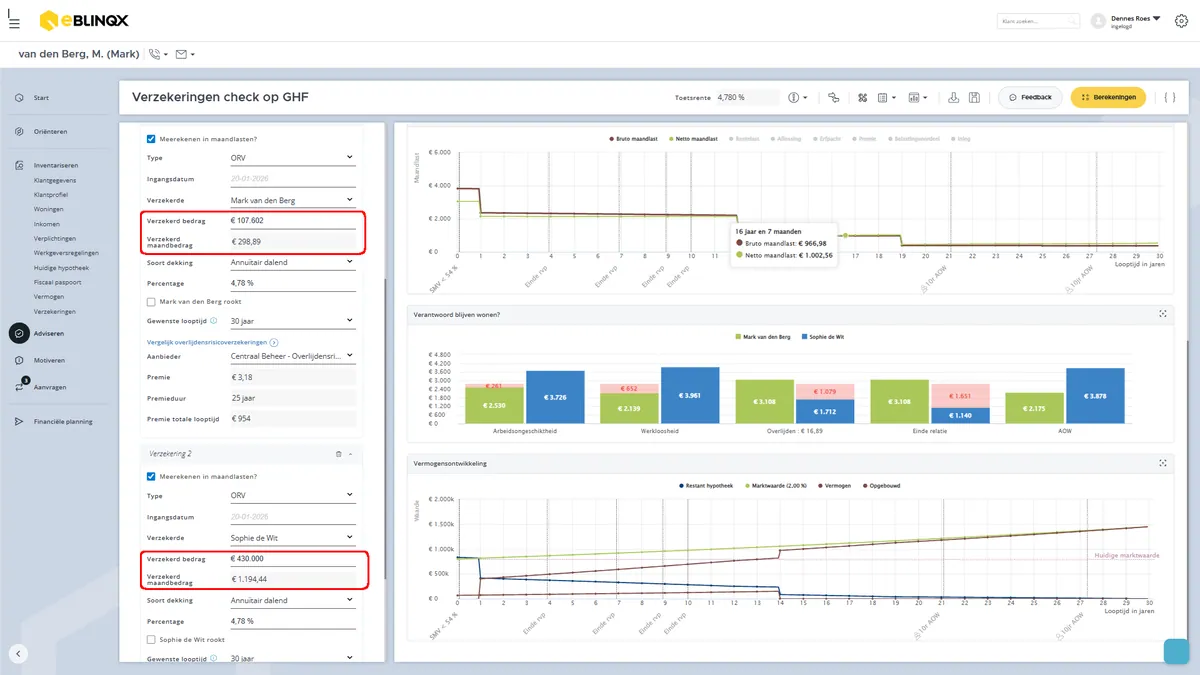Click the Toetsrente field showing 4,780 %
1200x675 pixels.
[x=747, y=97]
